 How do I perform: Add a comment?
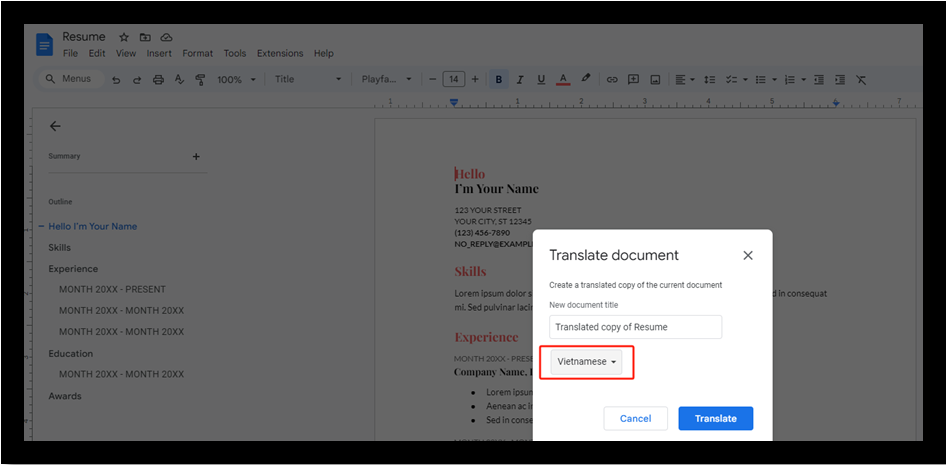click(633, 80)
